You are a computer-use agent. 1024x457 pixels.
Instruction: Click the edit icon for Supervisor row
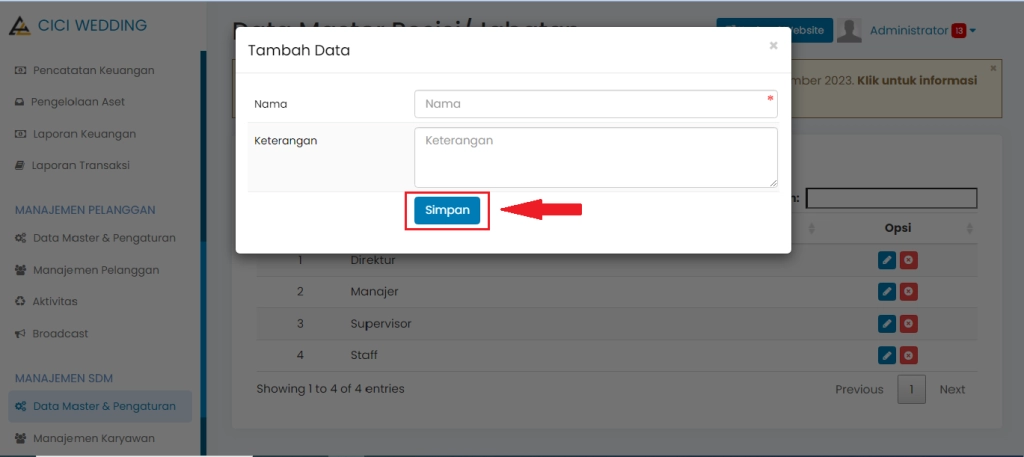pyautogui.click(x=886, y=324)
